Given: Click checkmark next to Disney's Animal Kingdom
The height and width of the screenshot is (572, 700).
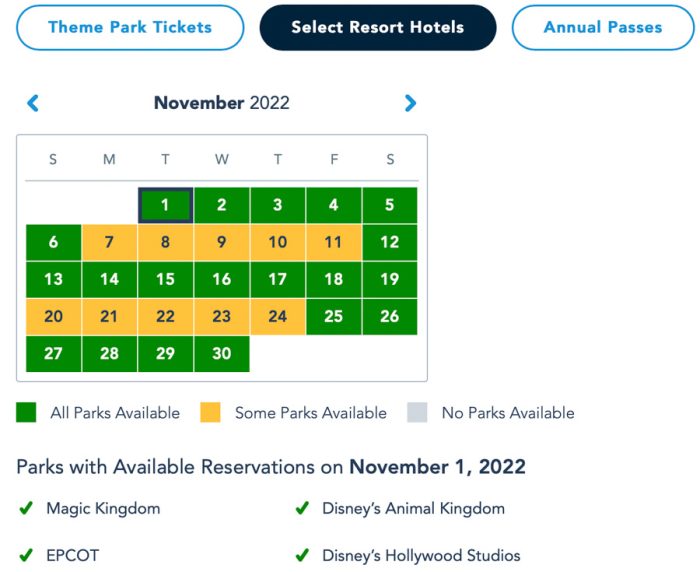Looking at the screenshot, I should (302, 508).
